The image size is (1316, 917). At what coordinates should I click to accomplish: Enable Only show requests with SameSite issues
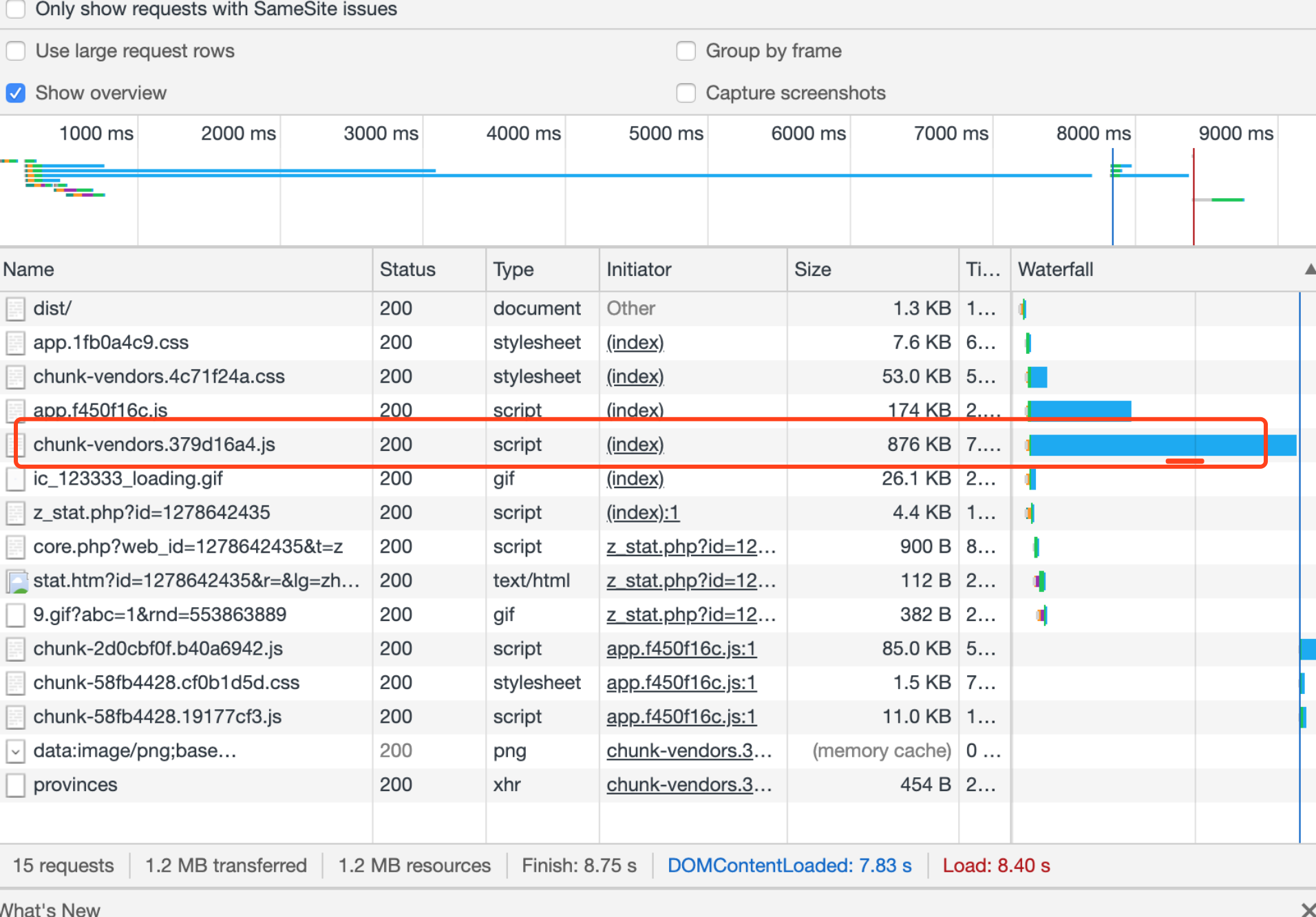15,8
